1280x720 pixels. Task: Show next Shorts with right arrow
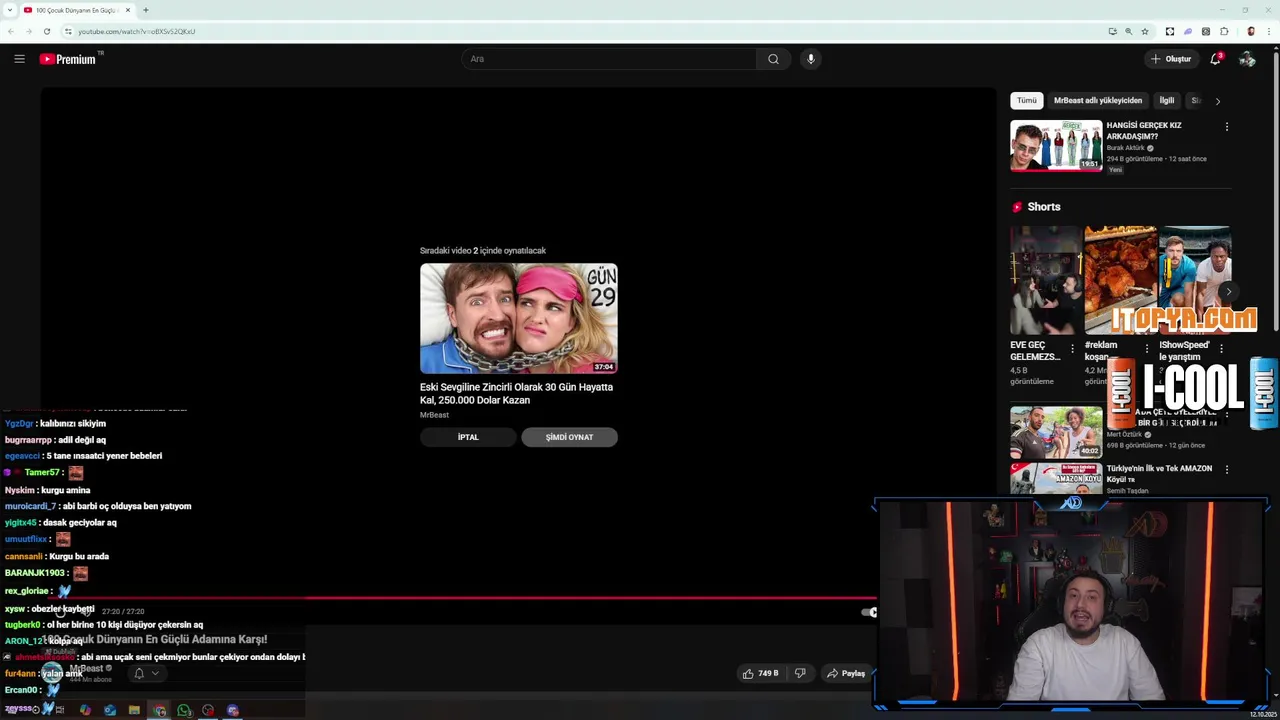1228,292
